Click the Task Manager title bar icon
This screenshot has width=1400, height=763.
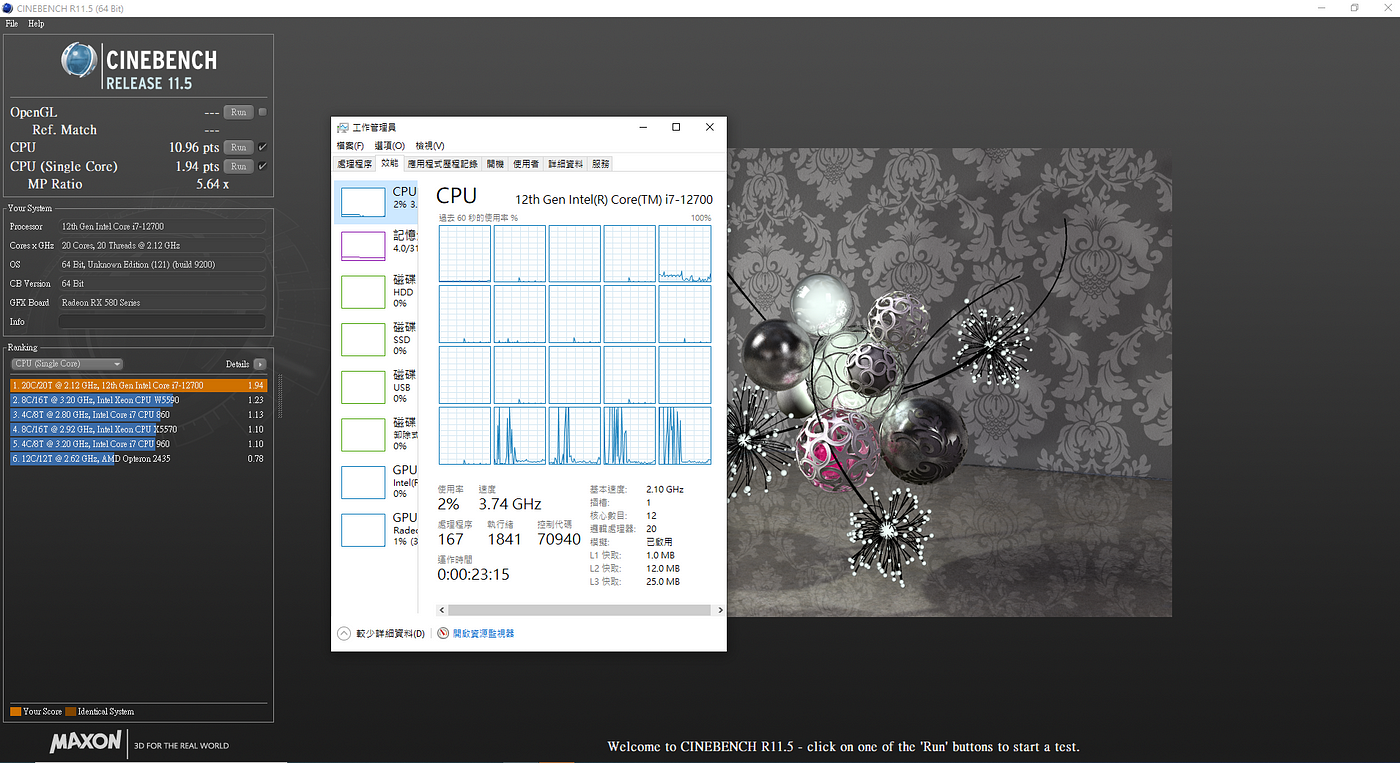[343, 127]
